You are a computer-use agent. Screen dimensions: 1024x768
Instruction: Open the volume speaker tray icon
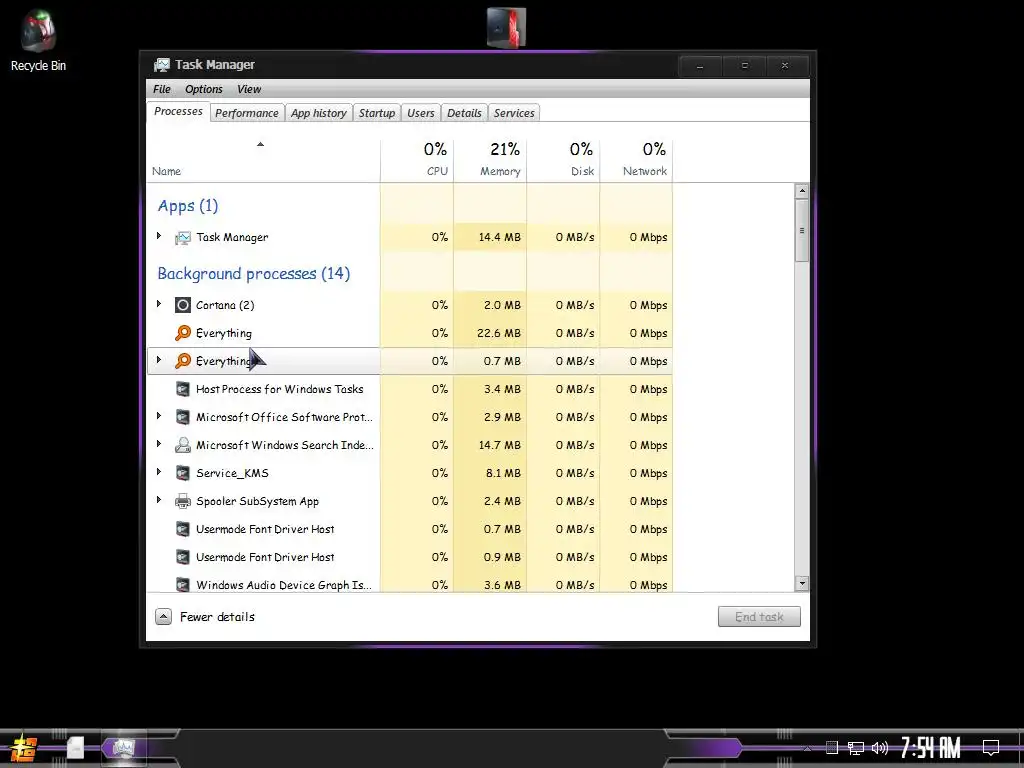coord(880,748)
